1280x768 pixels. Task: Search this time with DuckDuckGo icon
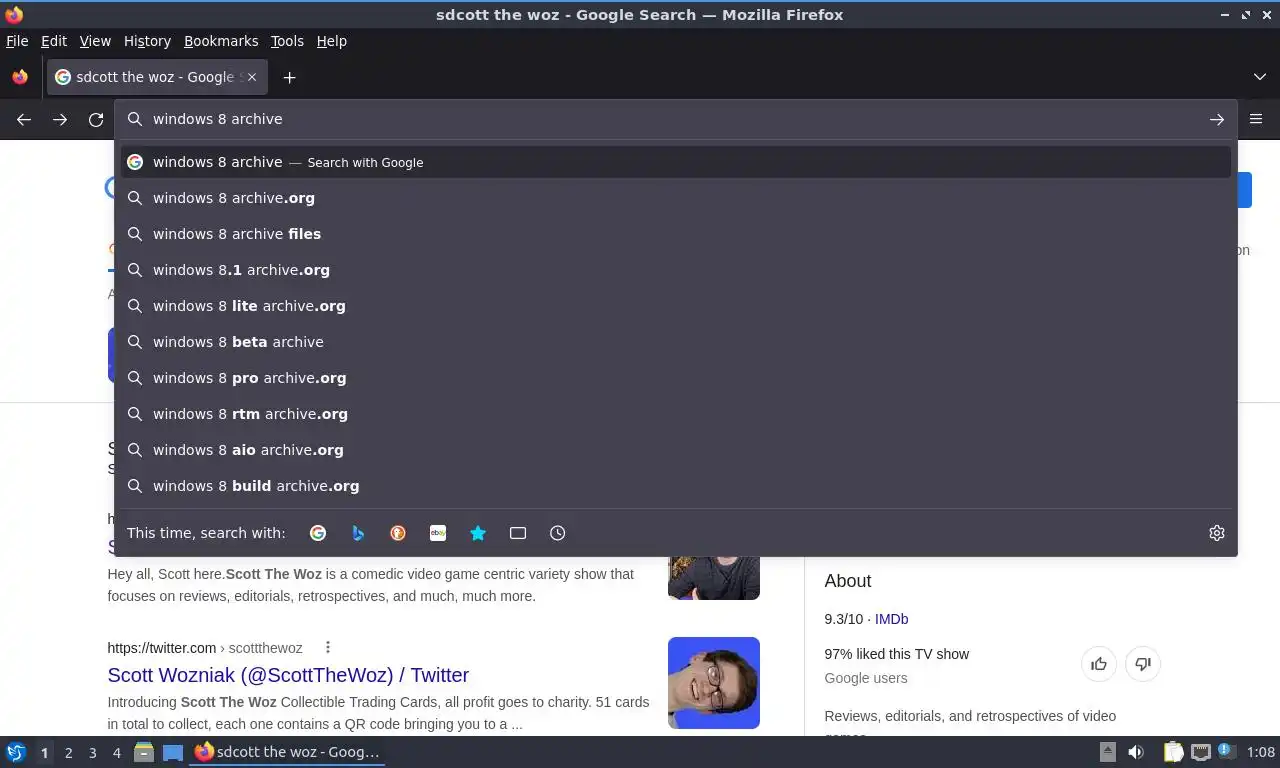pyautogui.click(x=398, y=533)
